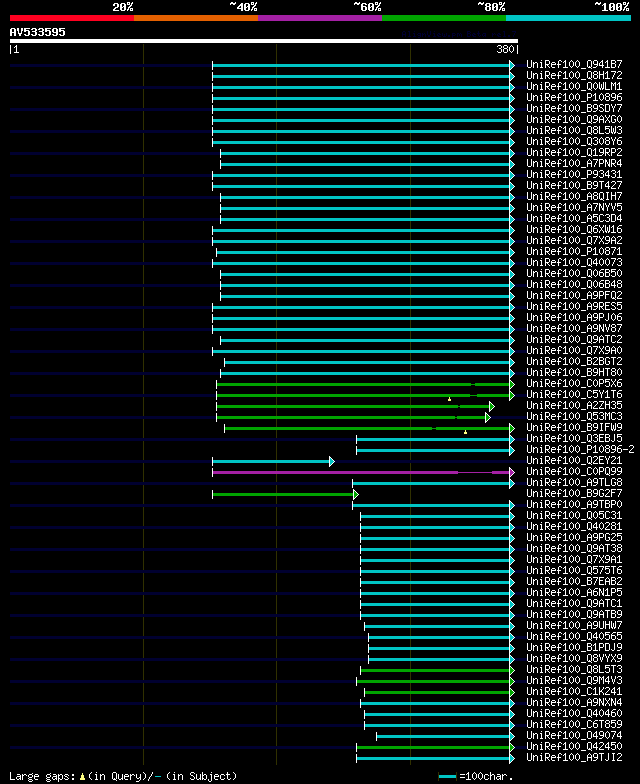Click the cyan 100char scale bar in the legend
Viewport: 640px width, 784px height.
[448, 776]
